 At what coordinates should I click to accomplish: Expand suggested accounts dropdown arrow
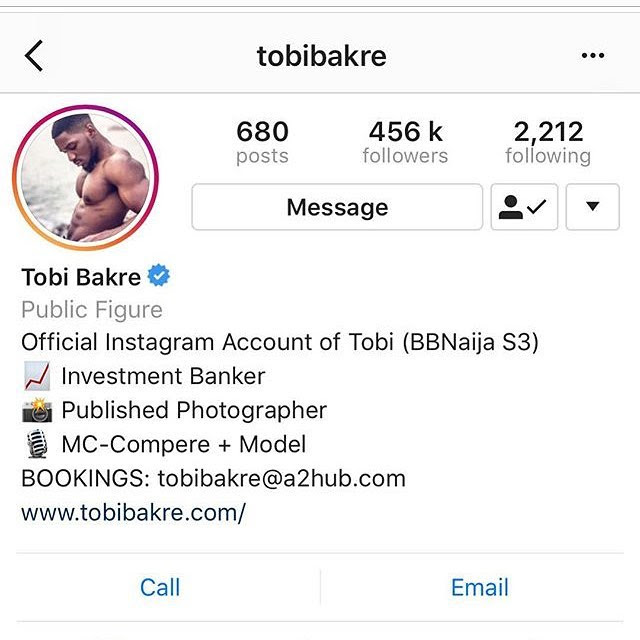593,207
